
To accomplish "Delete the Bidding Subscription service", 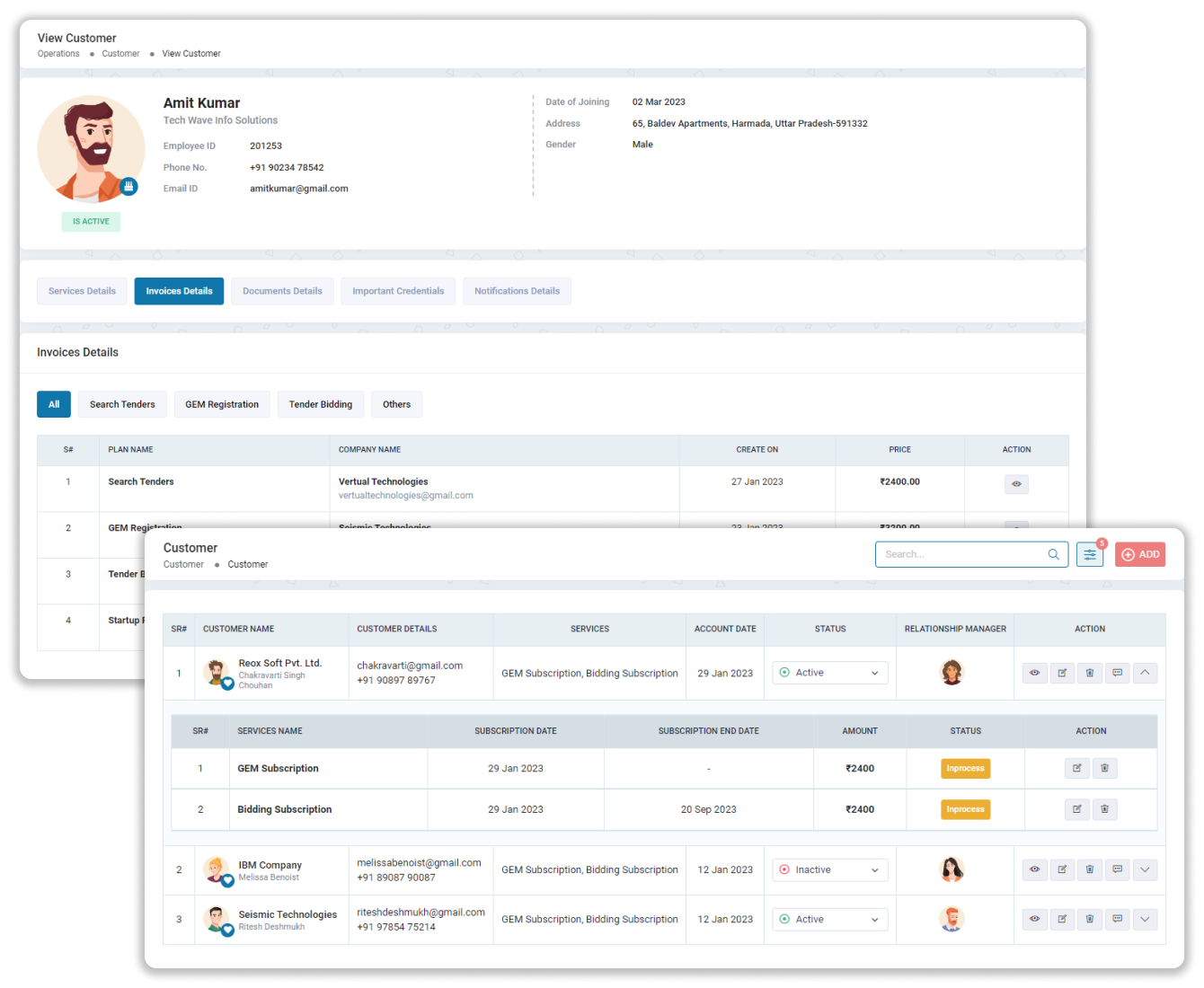I will 1105,809.
